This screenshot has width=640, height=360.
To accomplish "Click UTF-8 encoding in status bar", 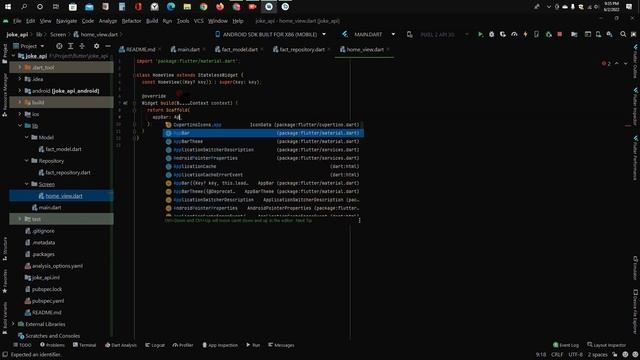I will (x=576, y=355).
